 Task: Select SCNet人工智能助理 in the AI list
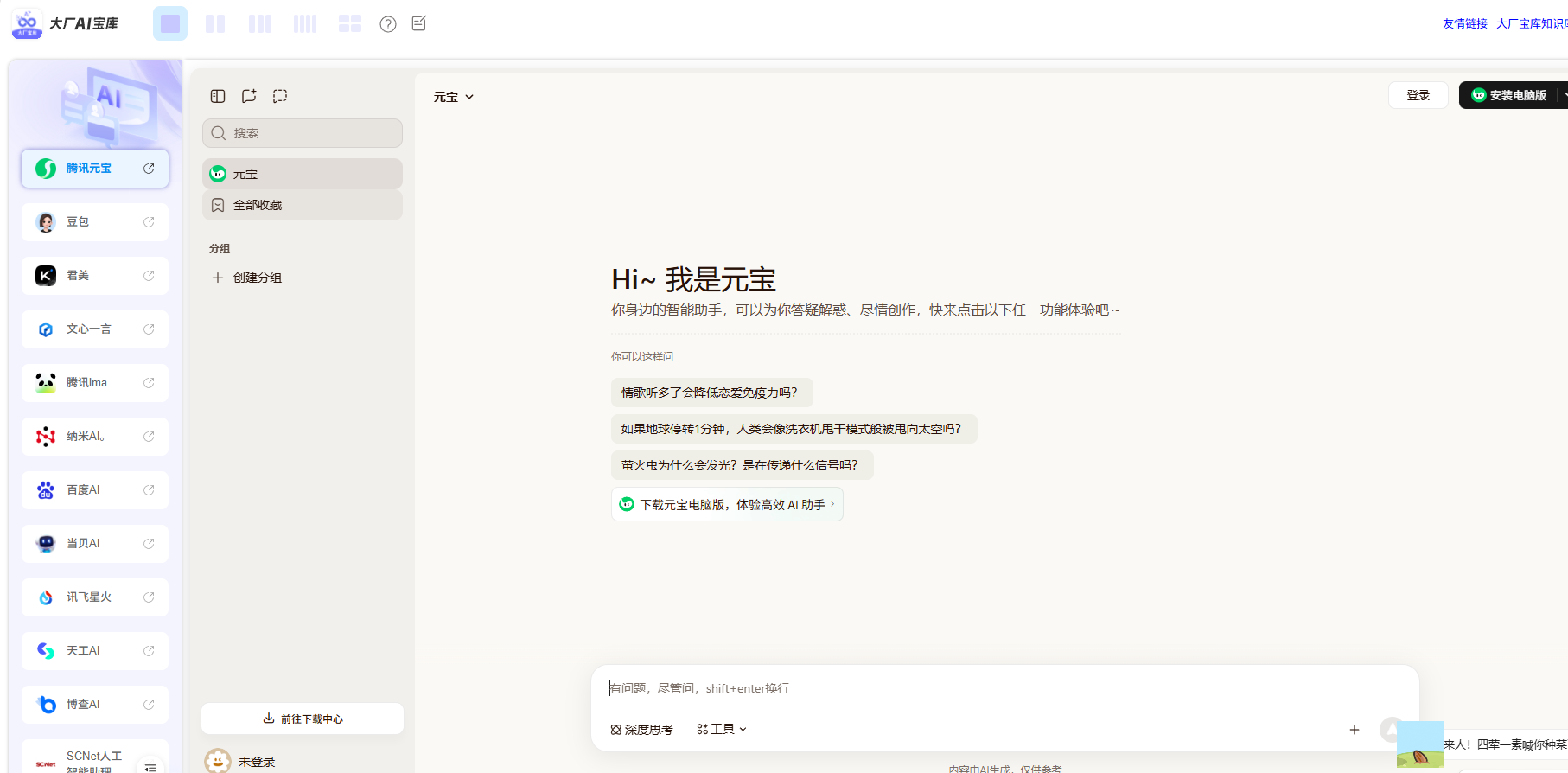pyautogui.click(x=95, y=757)
